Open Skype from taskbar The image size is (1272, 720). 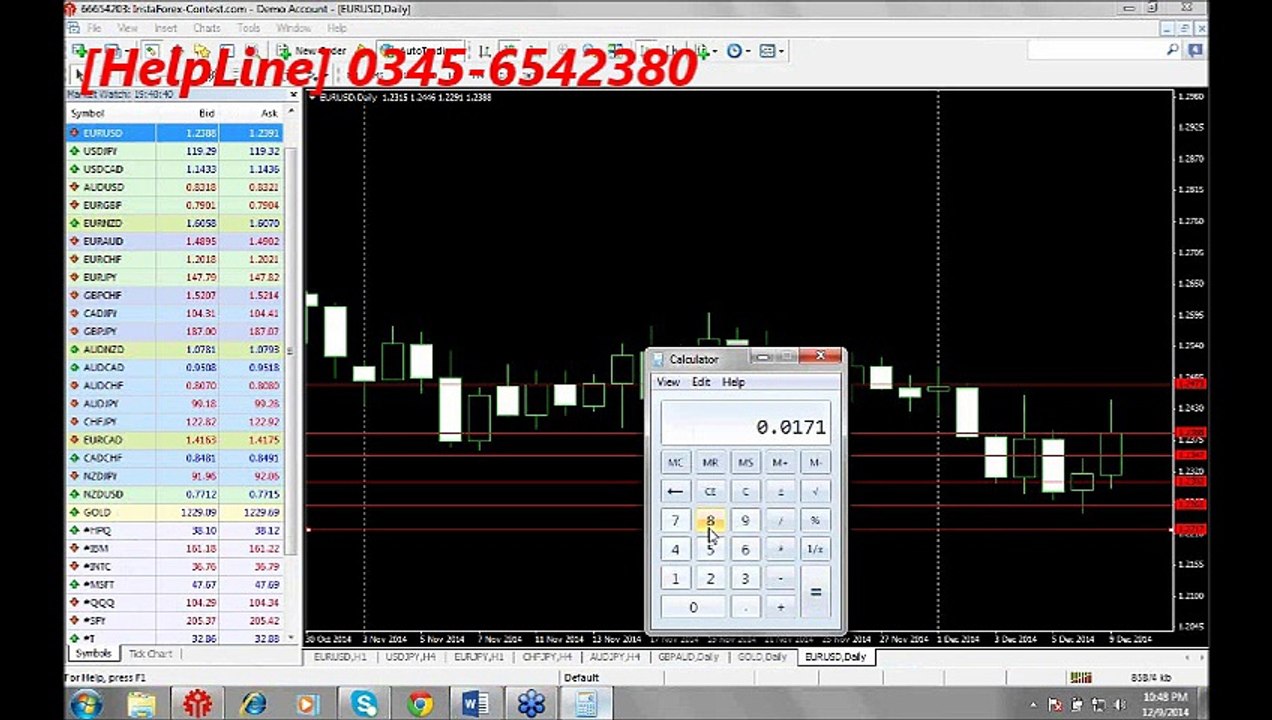click(364, 704)
